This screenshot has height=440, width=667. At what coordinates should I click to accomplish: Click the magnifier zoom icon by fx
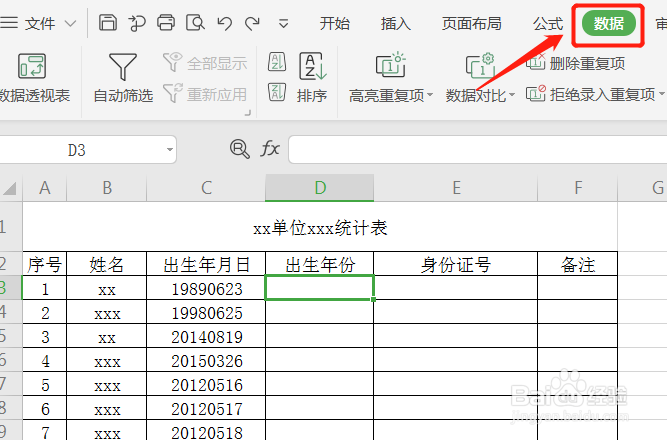click(x=239, y=149)
